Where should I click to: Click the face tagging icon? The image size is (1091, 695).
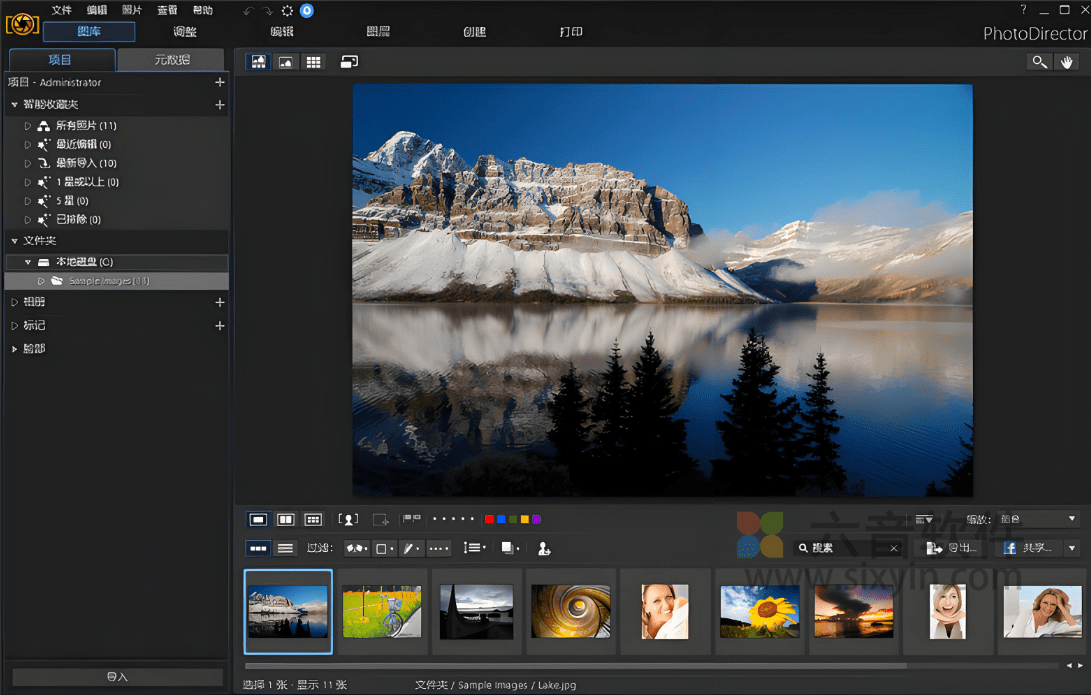point(348,520)
